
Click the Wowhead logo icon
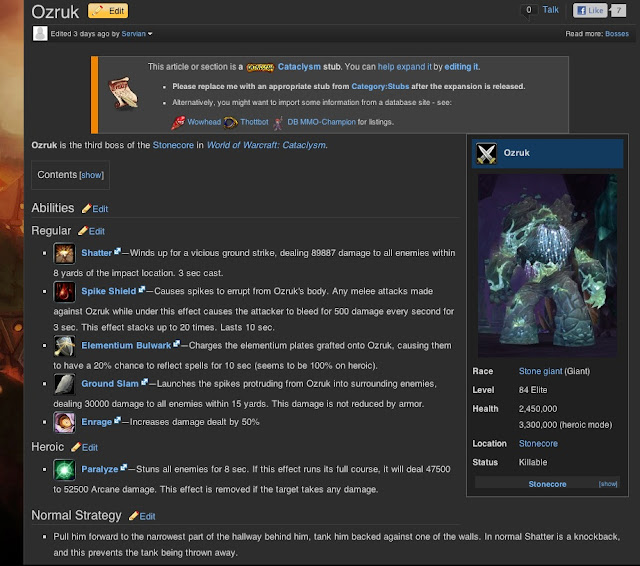tap(178, 122)
